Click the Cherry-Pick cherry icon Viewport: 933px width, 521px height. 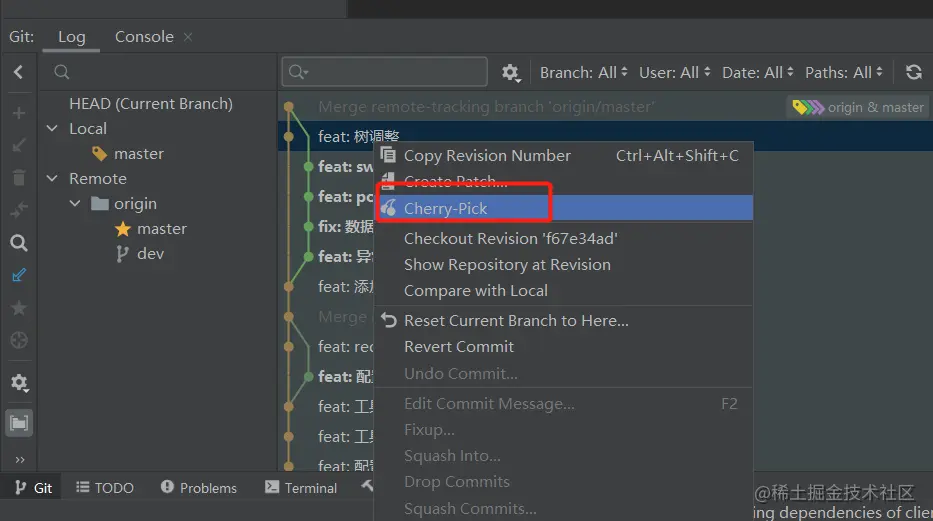point(389,208)
